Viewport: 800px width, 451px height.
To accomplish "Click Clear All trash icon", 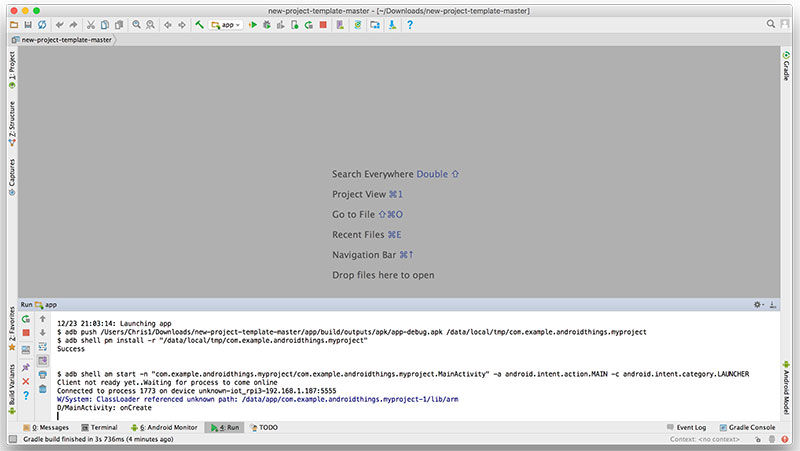I will 43,389.
